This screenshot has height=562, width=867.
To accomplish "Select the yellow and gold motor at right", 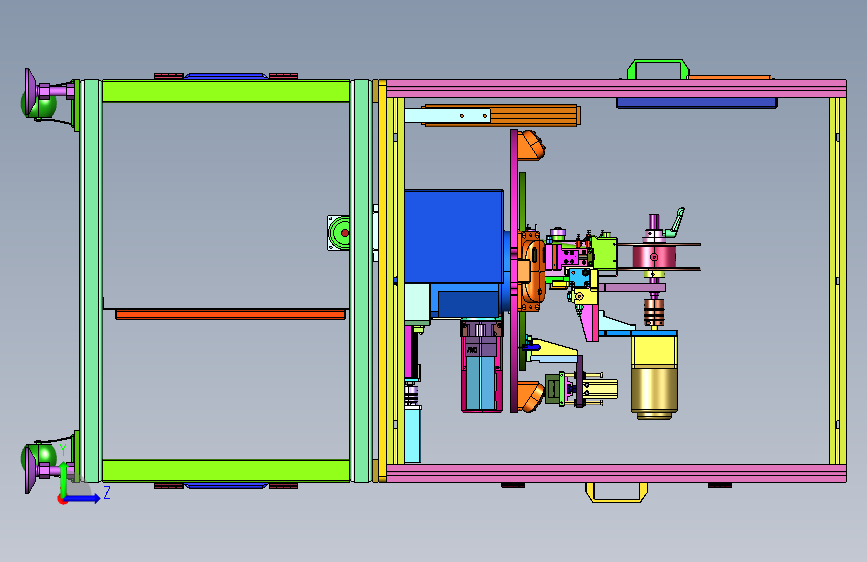I will pos(654,377).
